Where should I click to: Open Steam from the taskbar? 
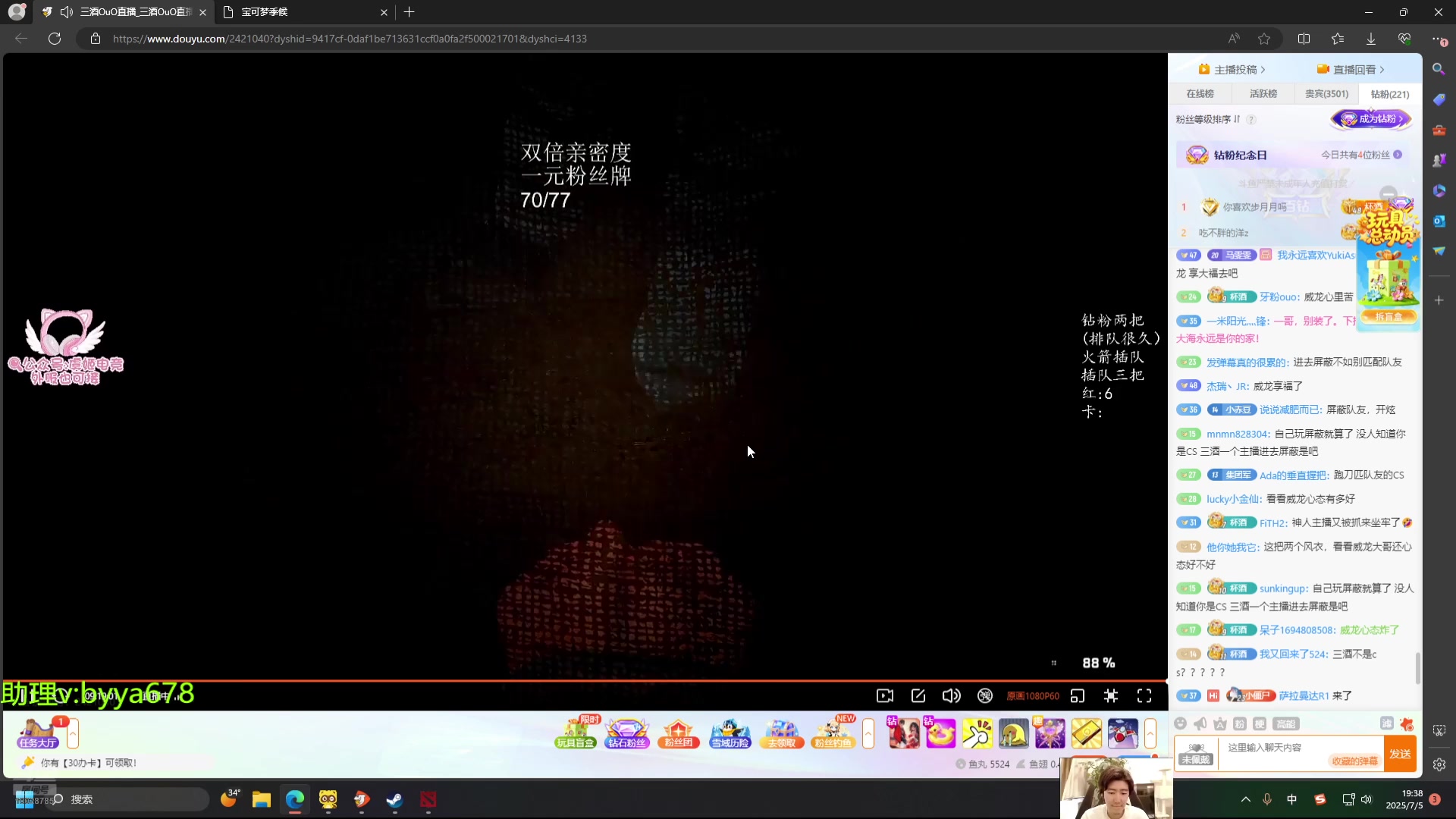(x=394, y=799)
